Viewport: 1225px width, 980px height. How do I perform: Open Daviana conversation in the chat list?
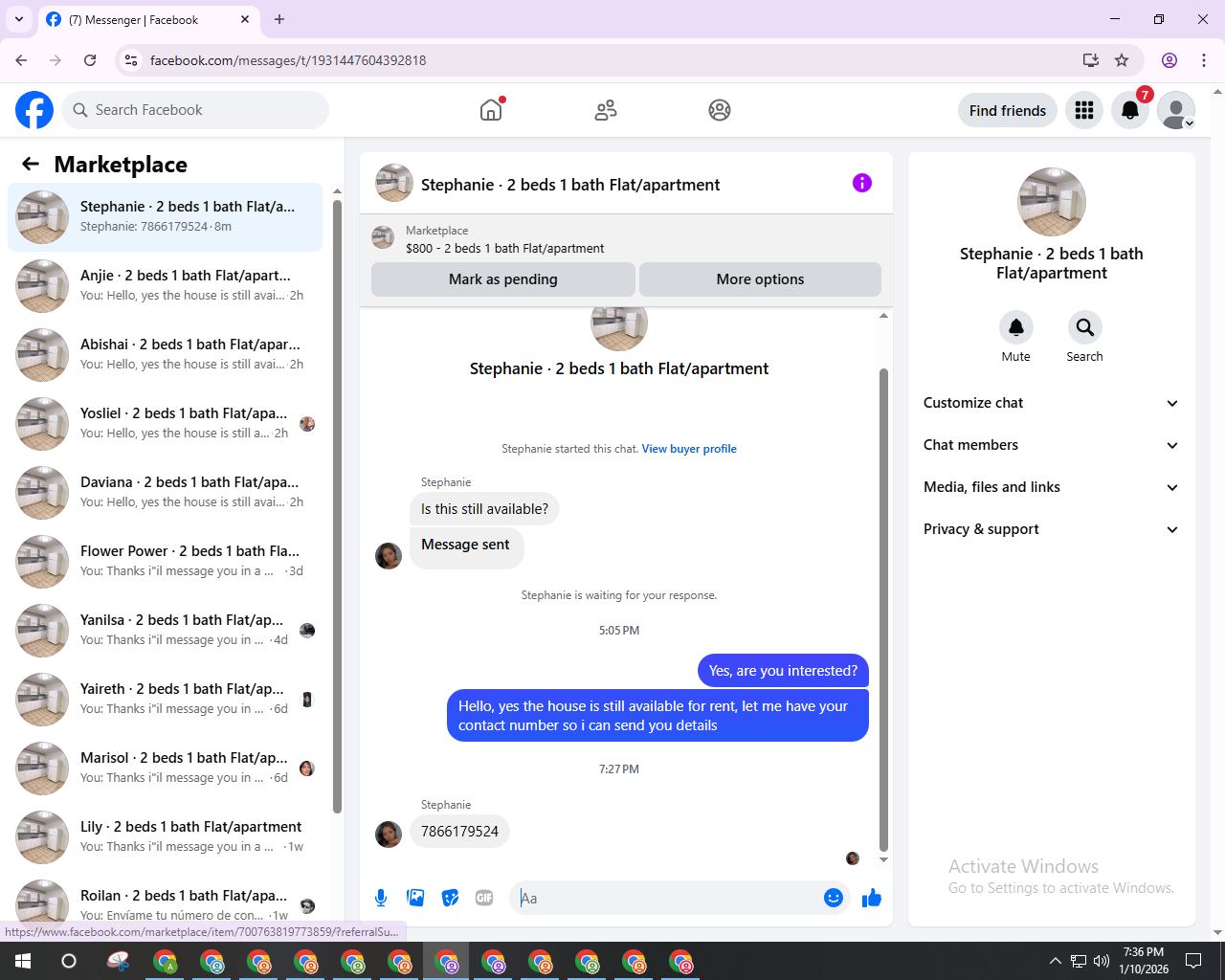coord(165,493)
